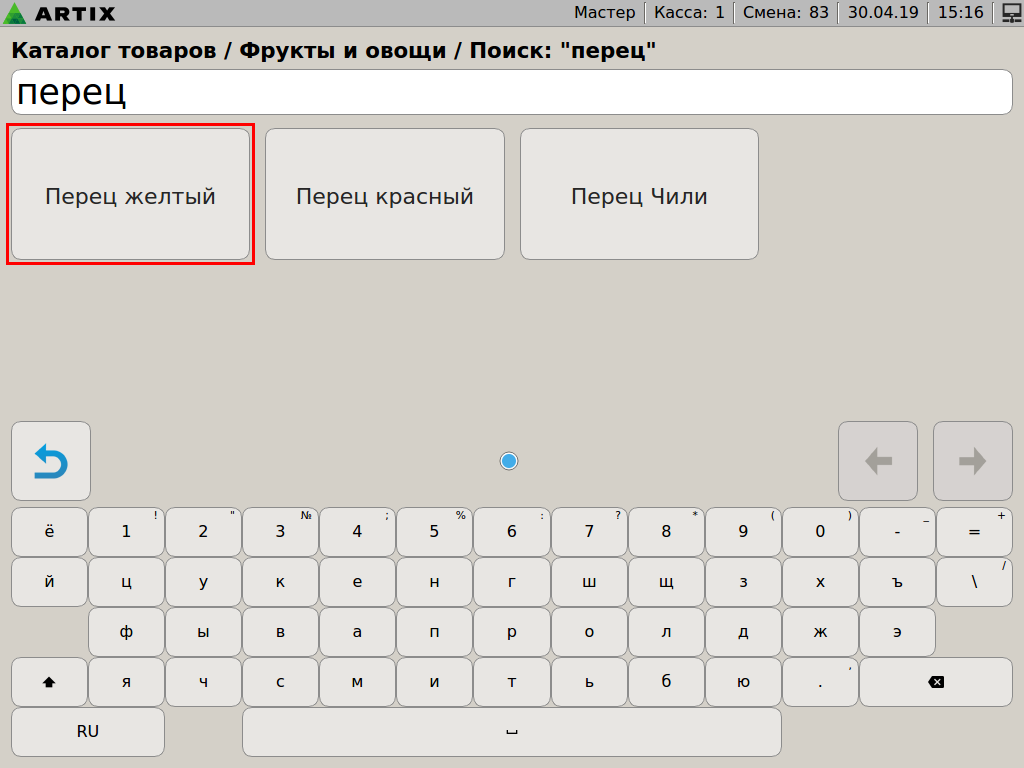This screenshot has height=768, width=1024.
Task: Click the left arrow page button
Action: pos(877,461)
